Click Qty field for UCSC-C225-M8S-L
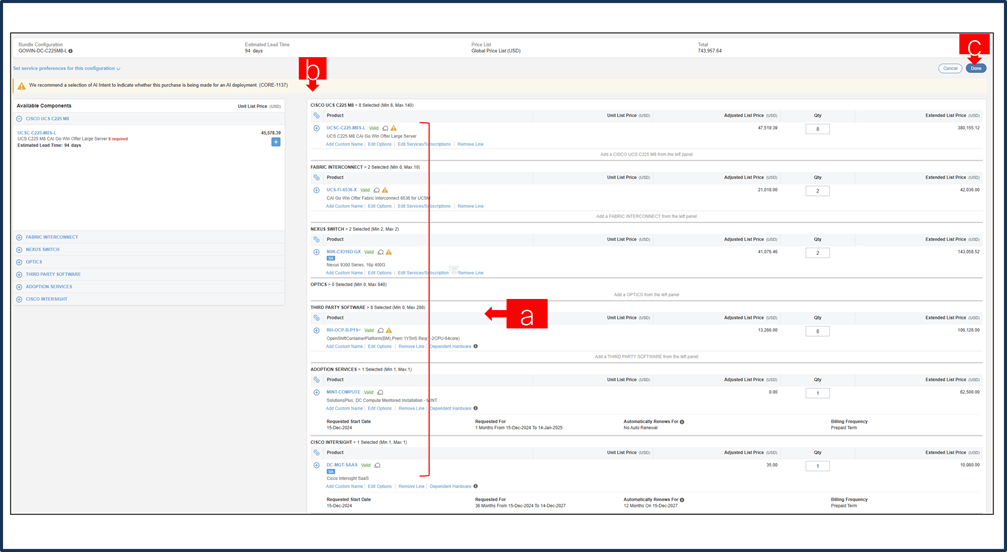 pyautogui.click(x=818, y=129)
